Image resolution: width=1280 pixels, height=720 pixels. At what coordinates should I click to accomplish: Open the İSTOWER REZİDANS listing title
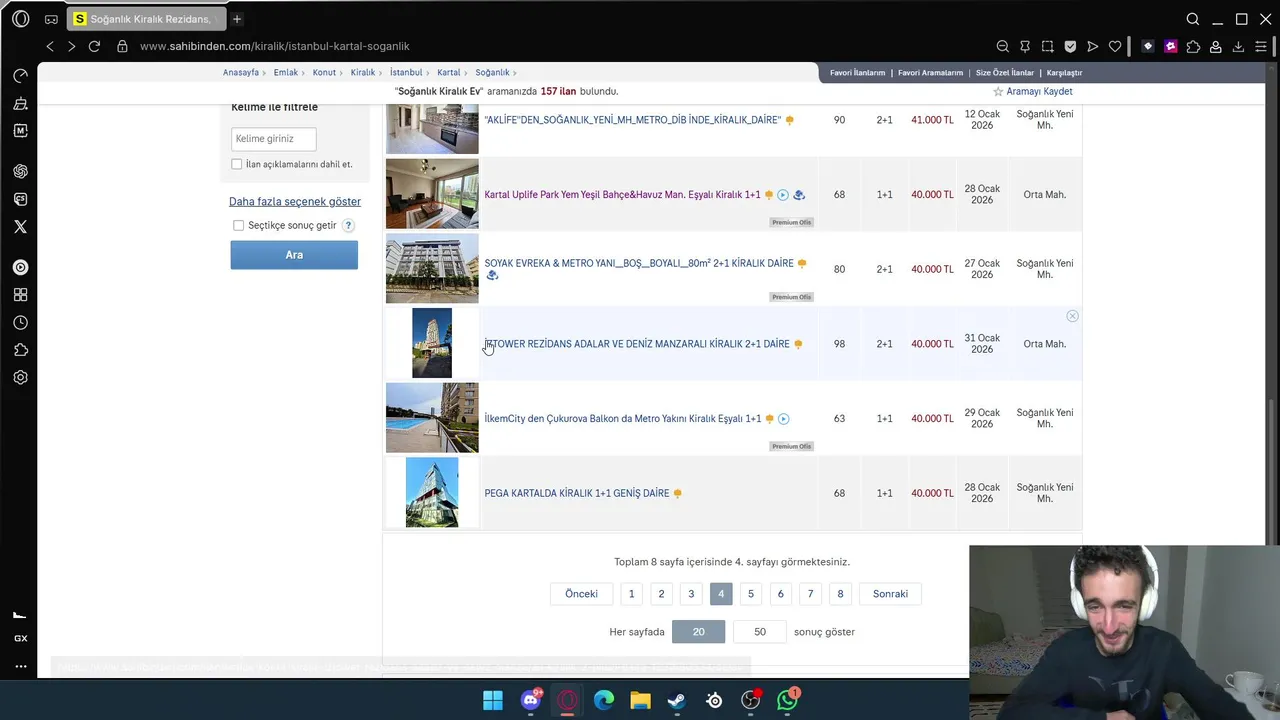(637, 344)
